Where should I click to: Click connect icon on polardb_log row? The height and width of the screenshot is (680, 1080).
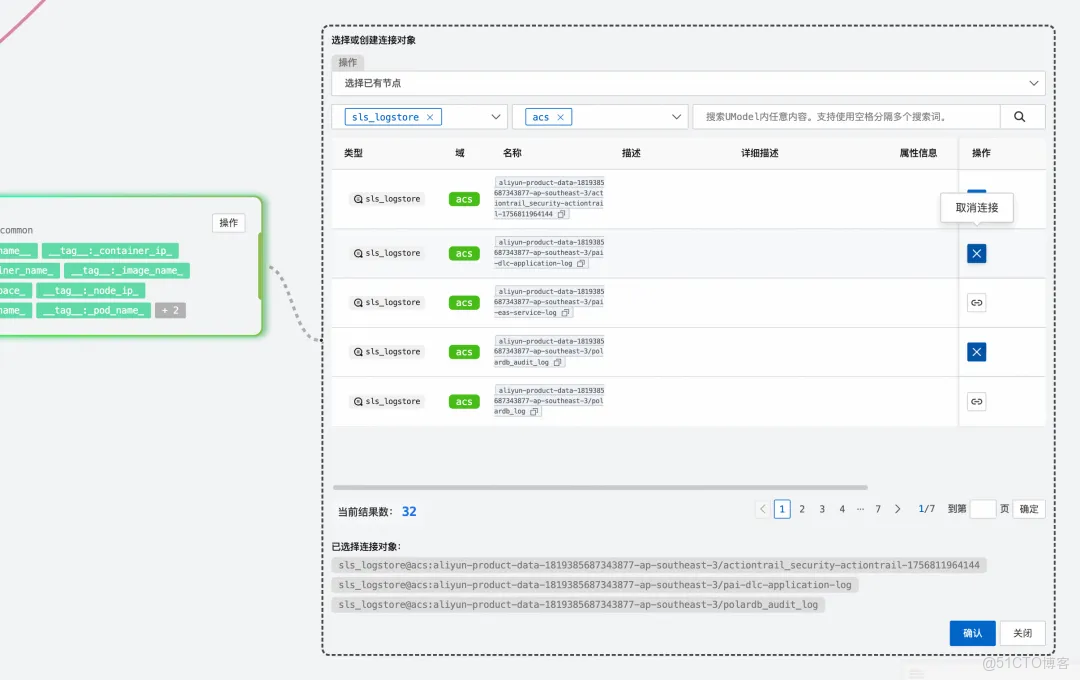point(976,401)
